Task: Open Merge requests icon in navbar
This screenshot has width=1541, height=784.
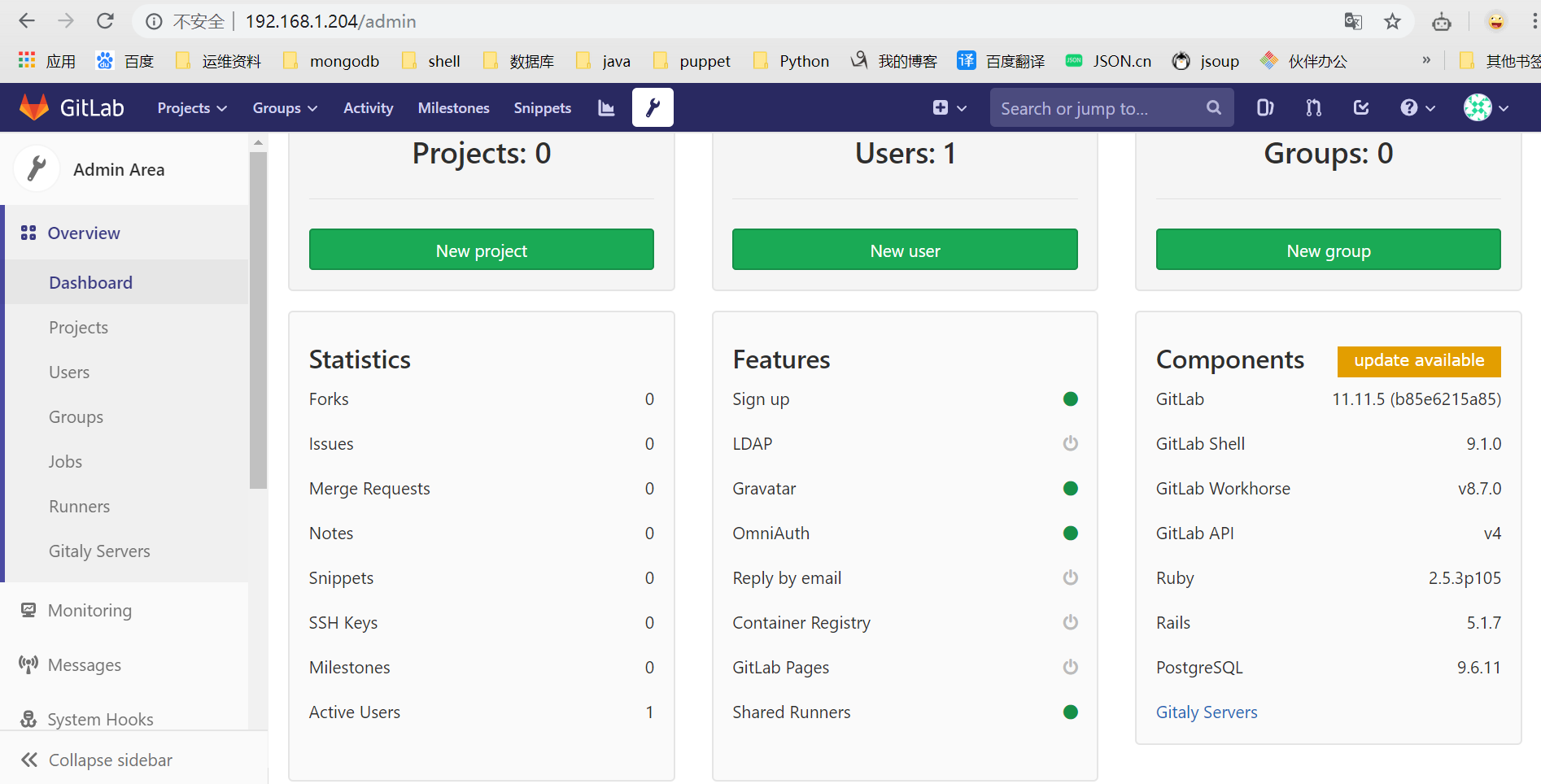Action: (x=1313, y=107)
